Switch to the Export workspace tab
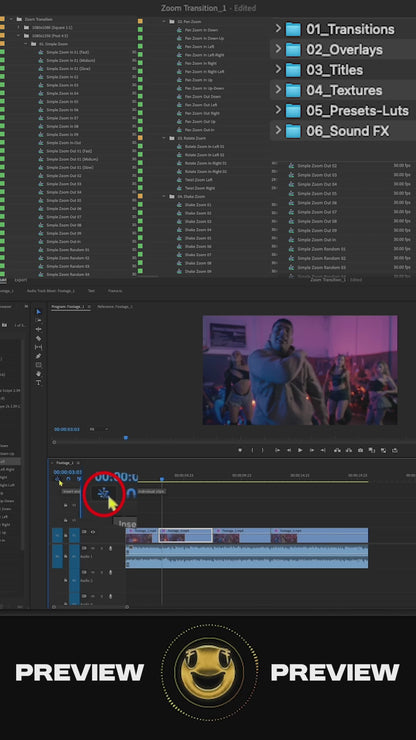 pos(21,280)
